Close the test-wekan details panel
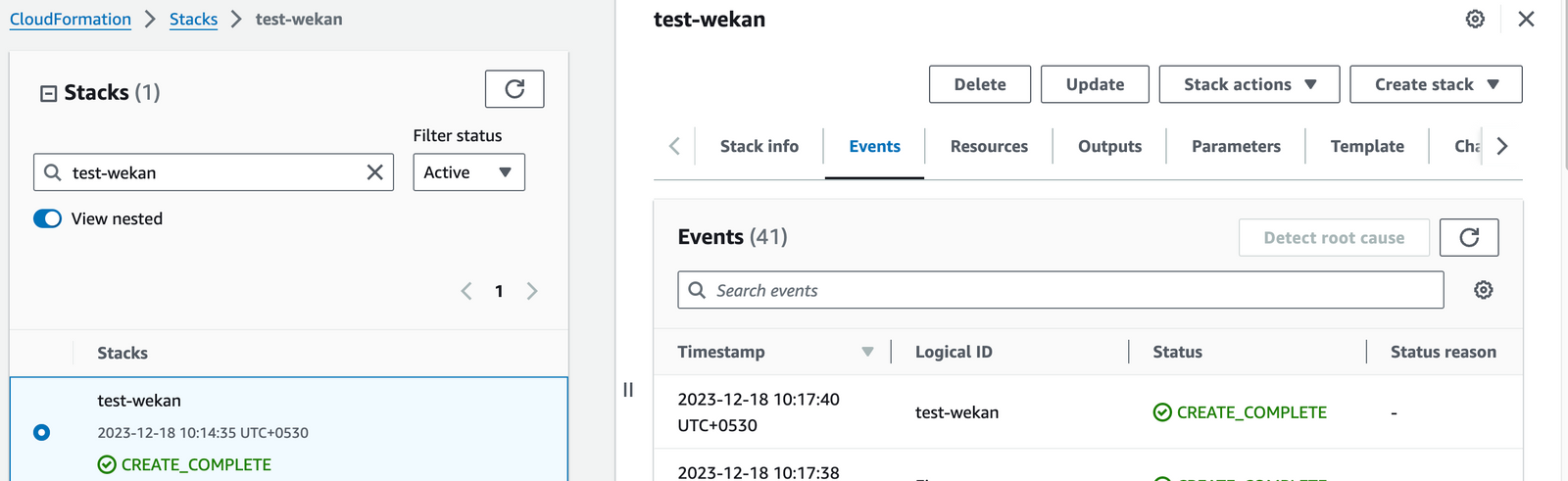The width and height of the screenshot is (1568, 481). [1526, 19]
